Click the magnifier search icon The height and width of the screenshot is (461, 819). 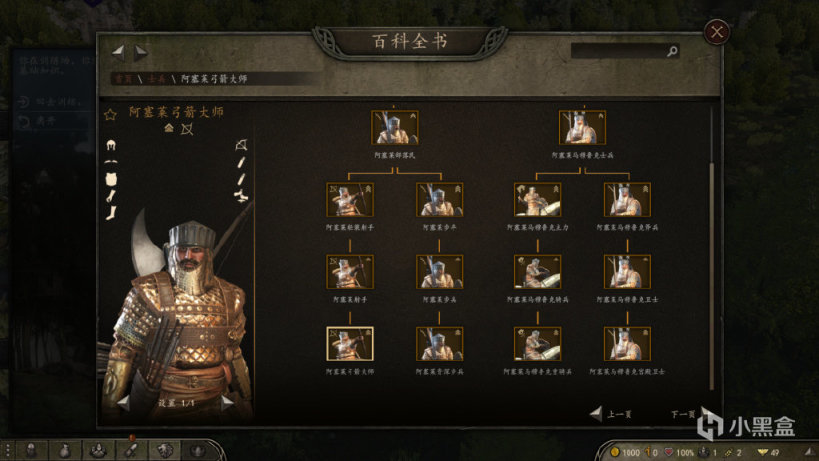click(672, 51)
